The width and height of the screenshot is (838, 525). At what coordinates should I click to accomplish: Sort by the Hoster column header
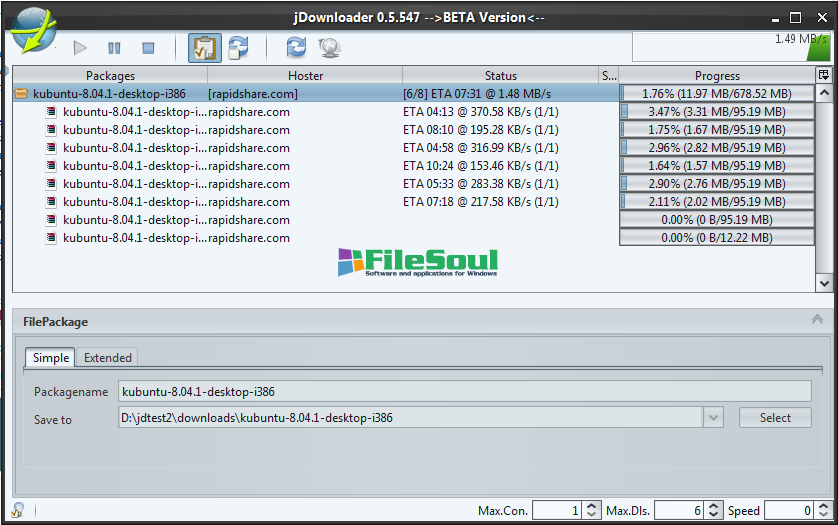(305, 75)
